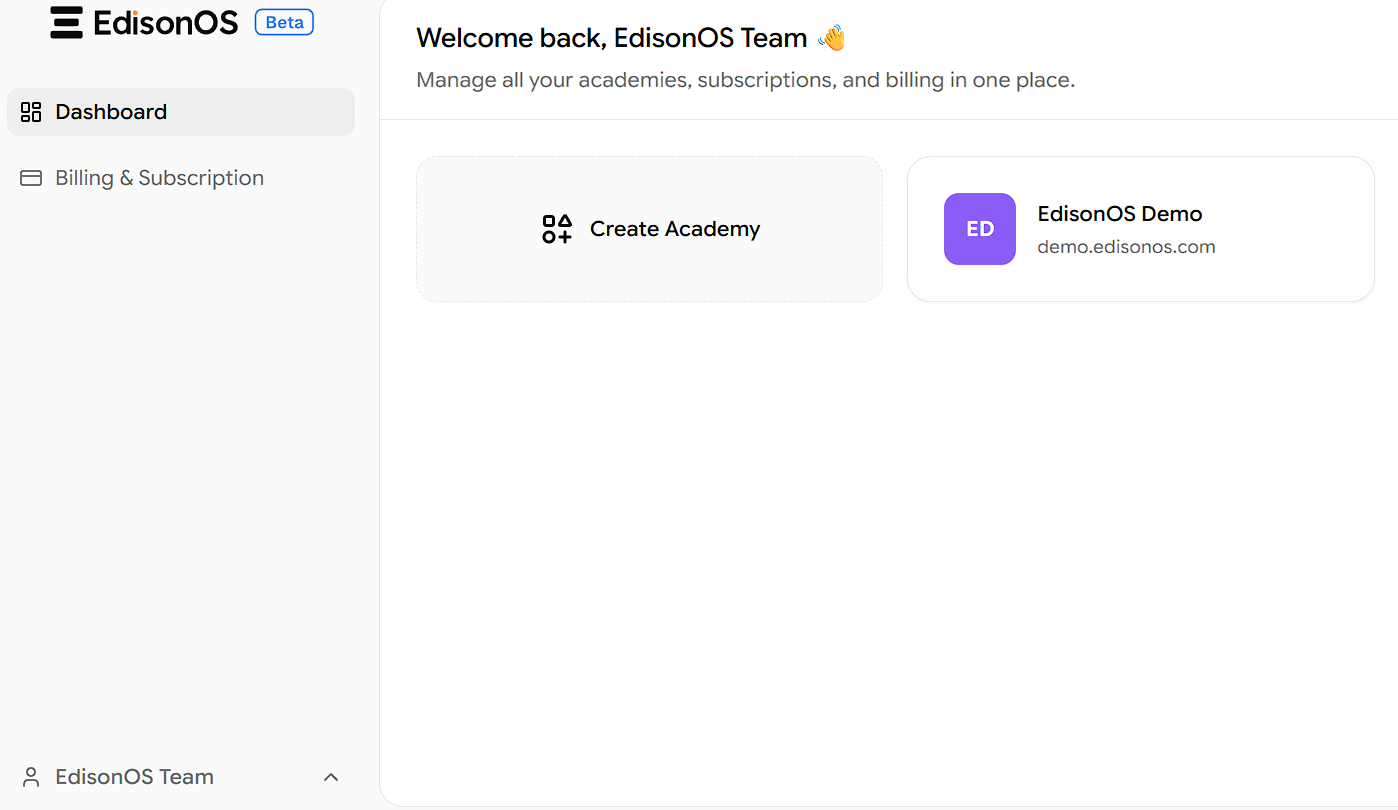Click the Create Academy shapes-plus icon

tap(557, 229)
